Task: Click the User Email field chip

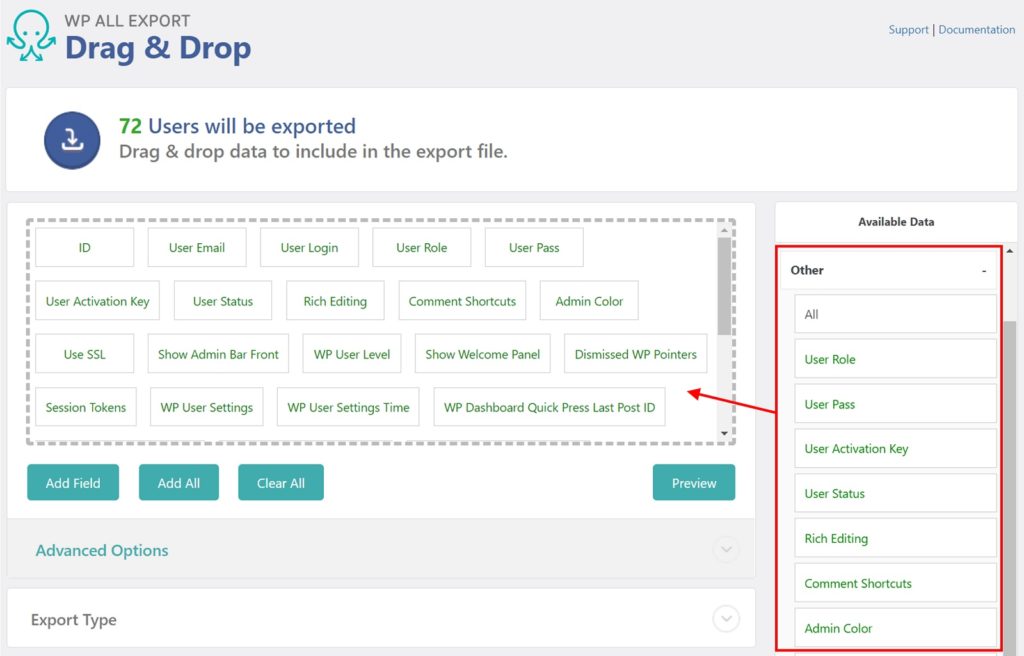Action: (196, 247)
